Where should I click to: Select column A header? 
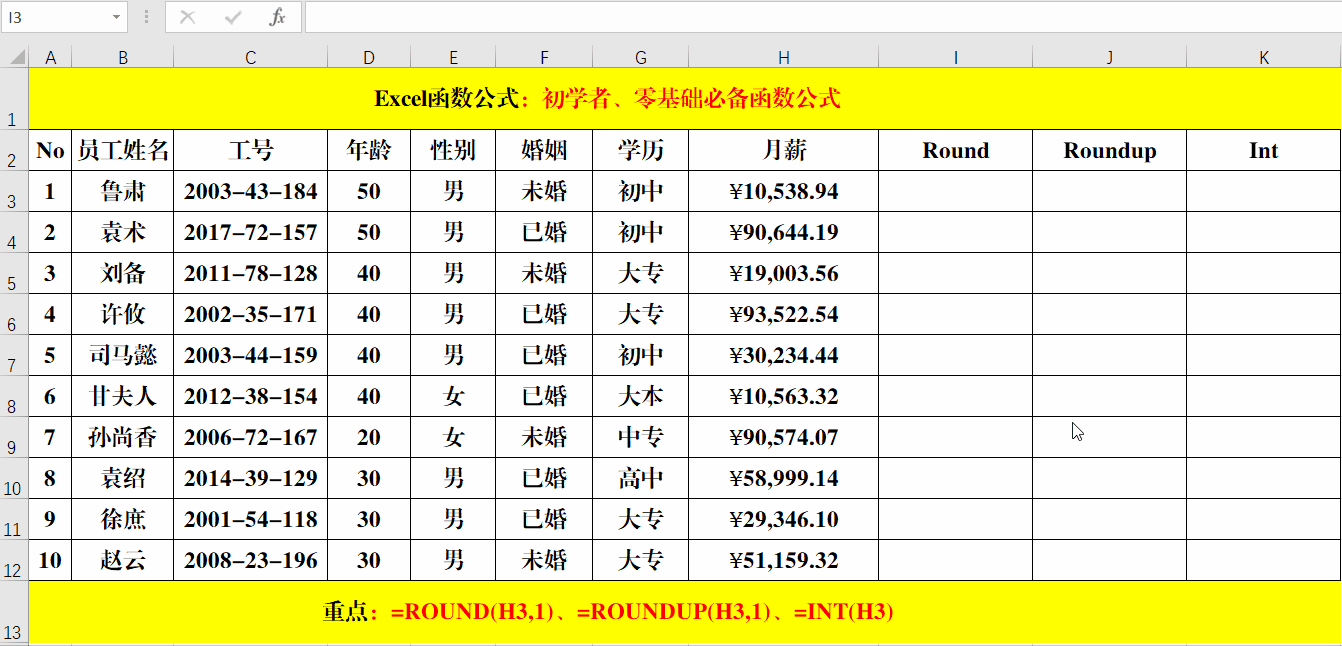click(x=51, y=58)
